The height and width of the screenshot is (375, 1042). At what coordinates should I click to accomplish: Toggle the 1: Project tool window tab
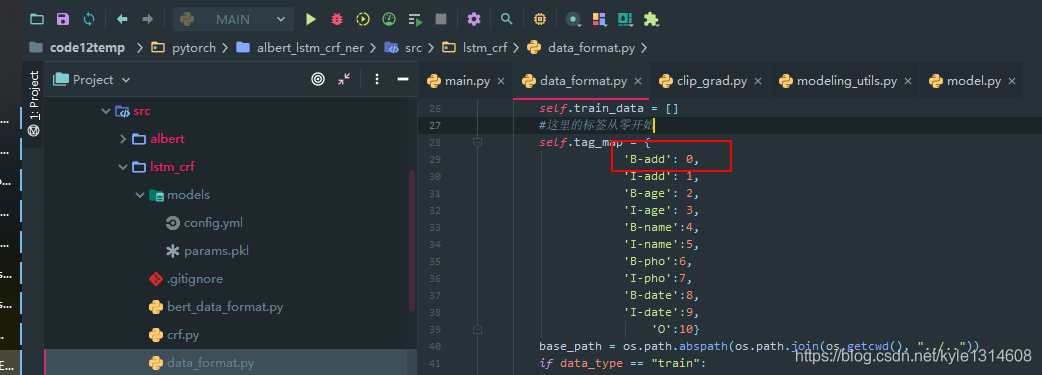pyautogui.click(x=35, y=104)
